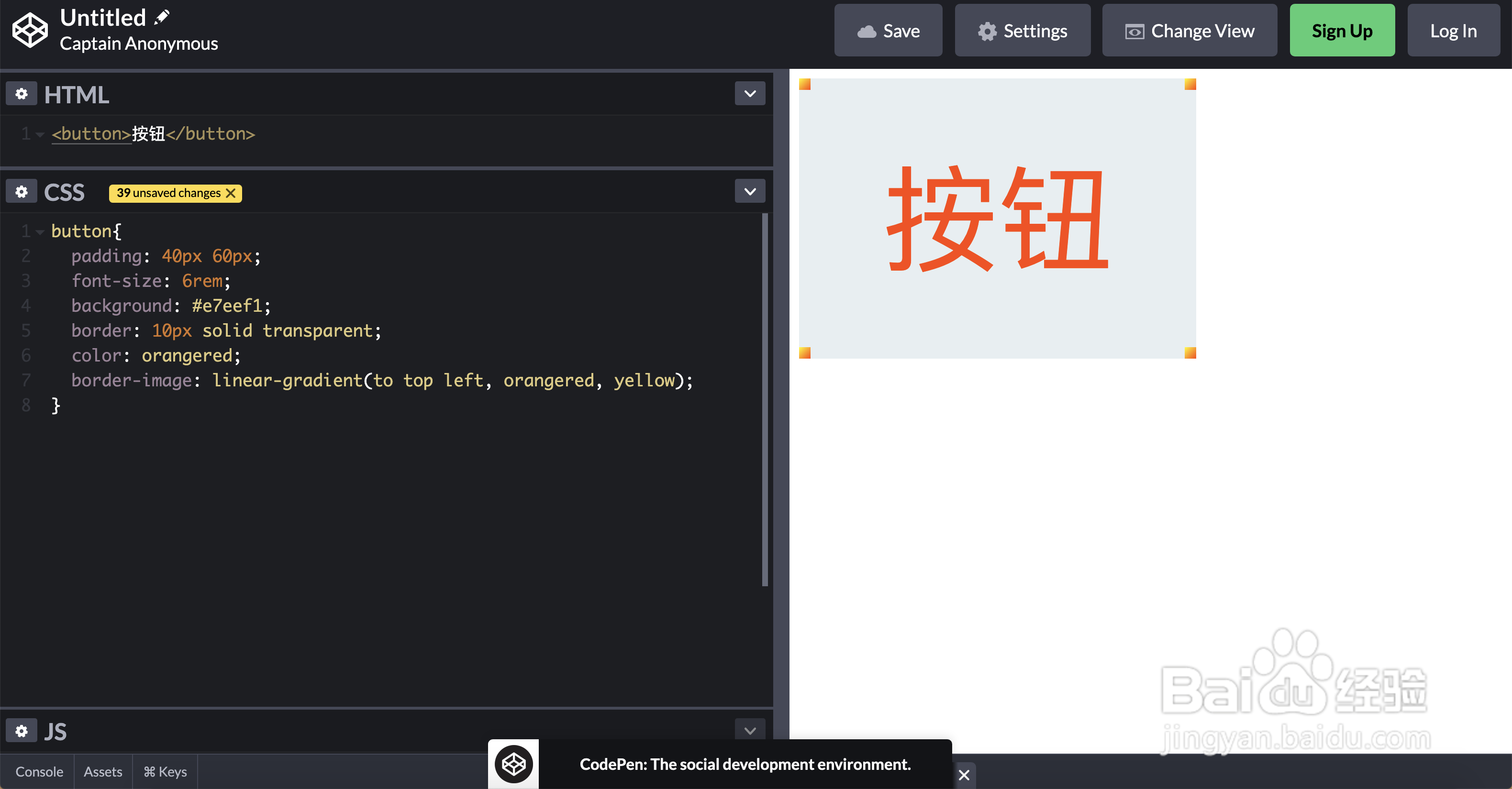Switch to the Assets tab

coord(103,771)
